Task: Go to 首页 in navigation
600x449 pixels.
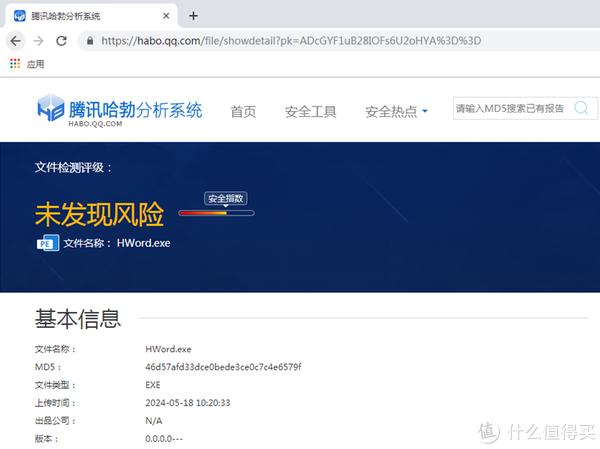Action: point(243,112)
